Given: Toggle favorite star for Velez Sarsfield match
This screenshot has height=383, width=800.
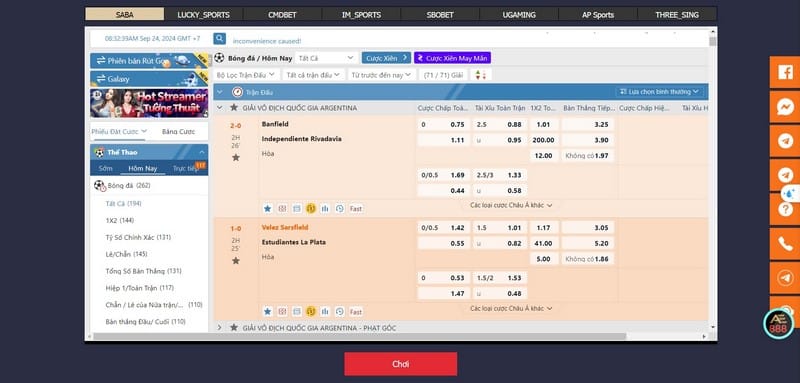Looking at the screenshot, I should click(x=236, y=261).
